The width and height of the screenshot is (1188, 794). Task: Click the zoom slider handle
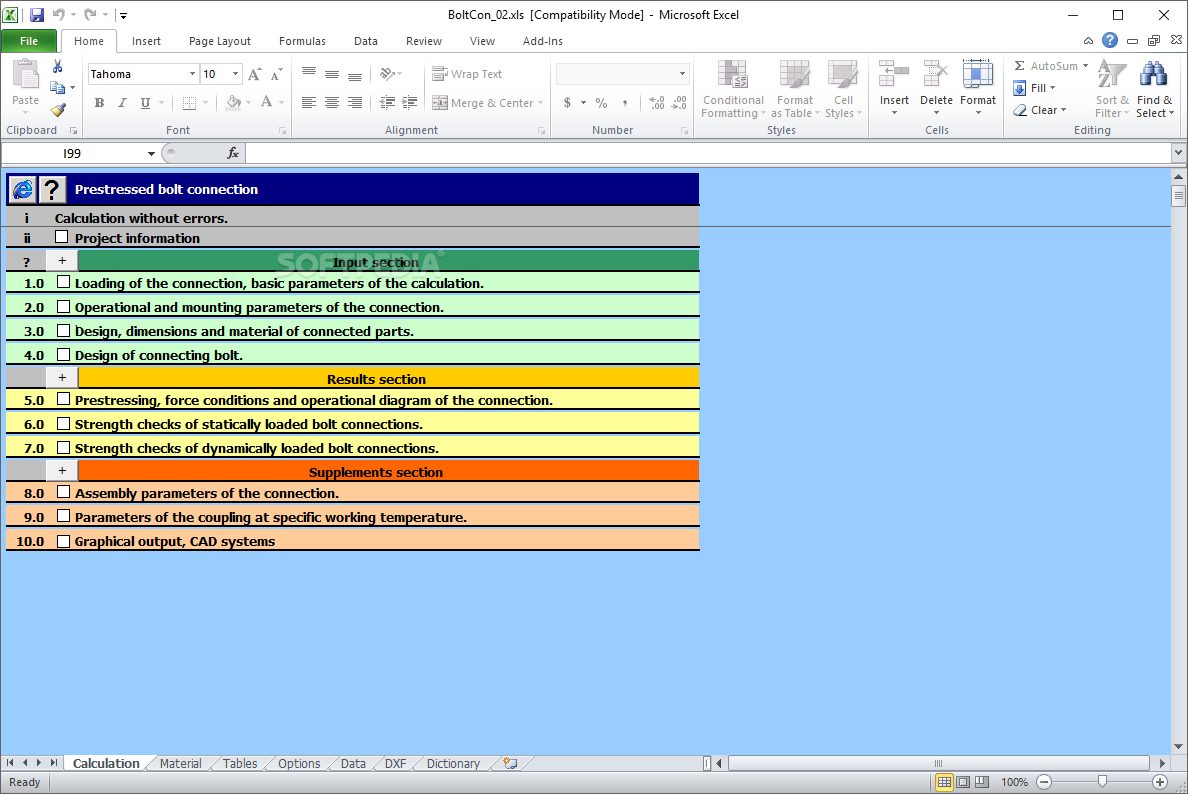point(1102,781)
